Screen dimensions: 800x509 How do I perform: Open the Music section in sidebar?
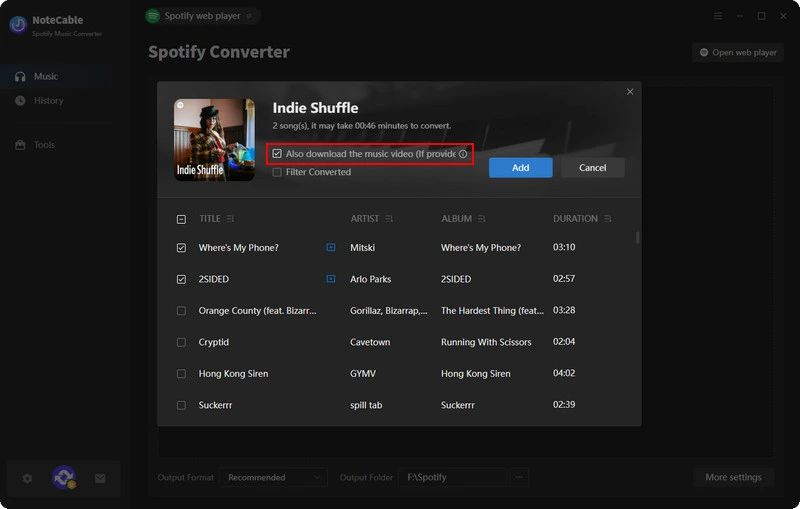(56, 77)
